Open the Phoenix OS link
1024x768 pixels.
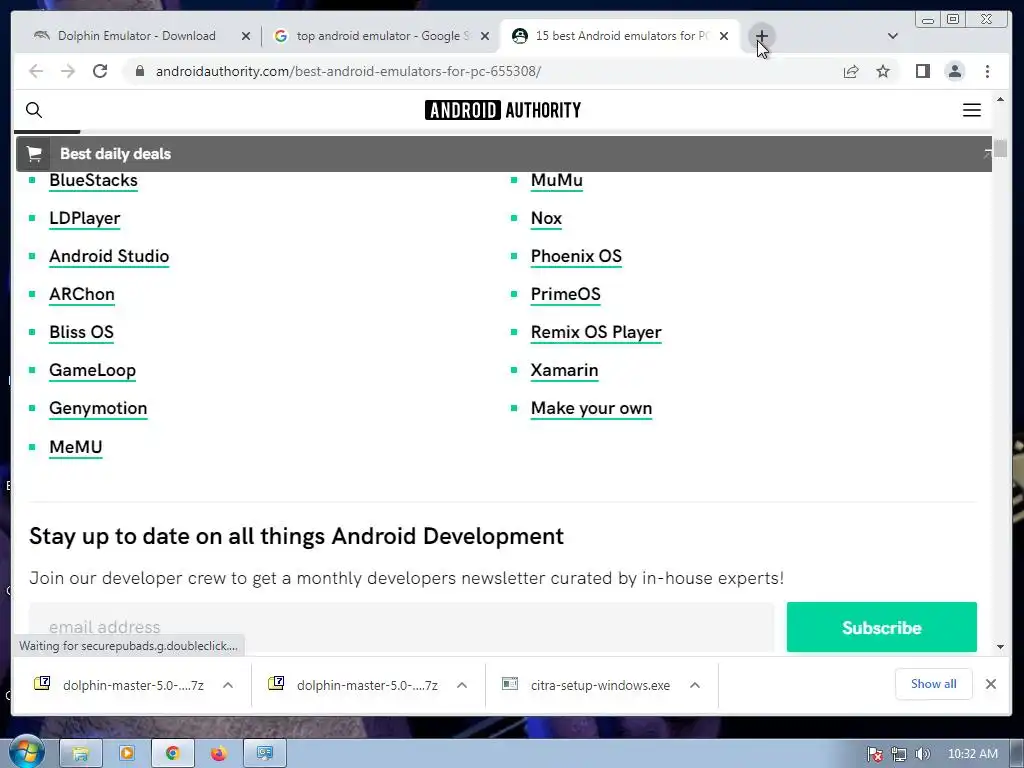576,257
